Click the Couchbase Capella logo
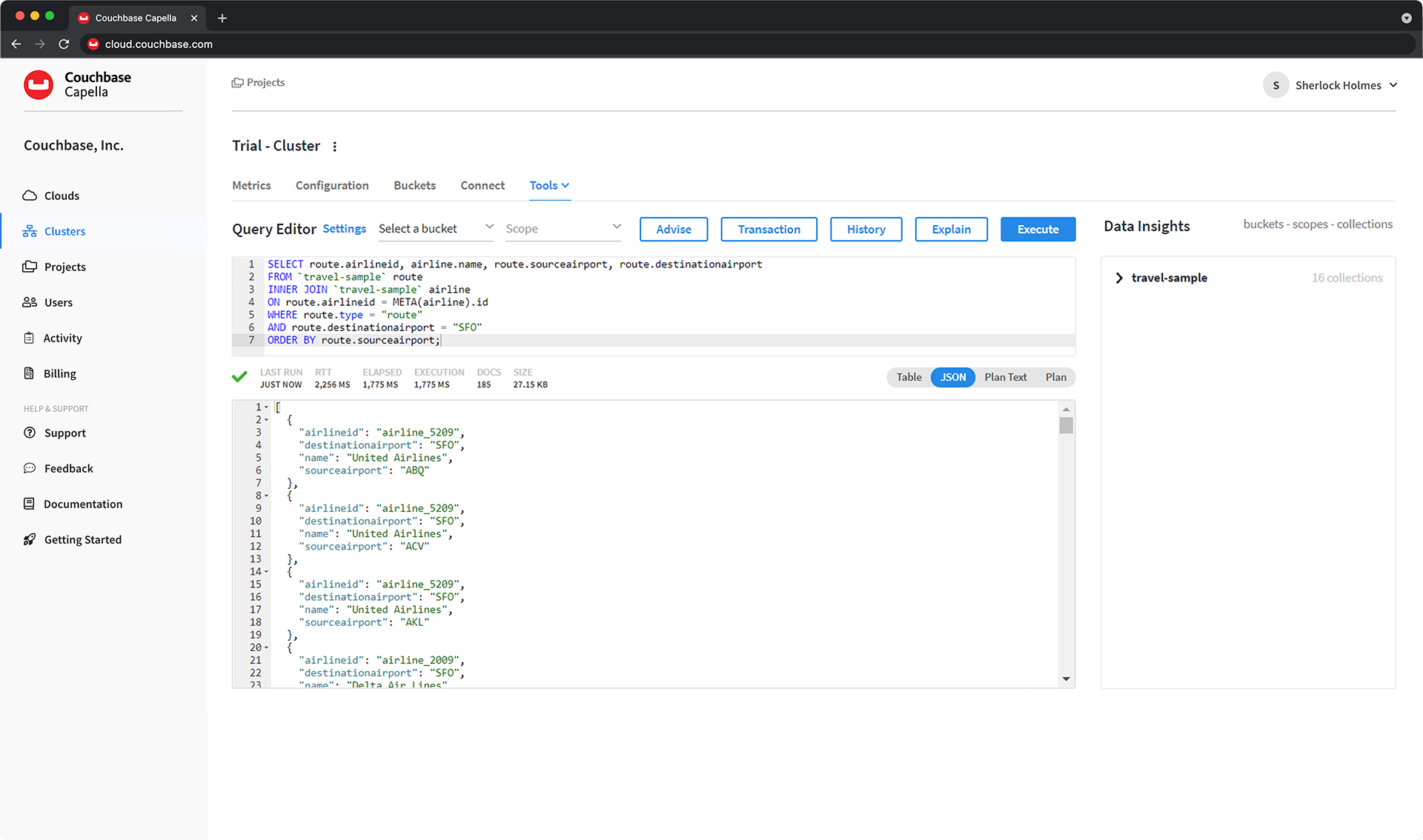 pyautogui.click(x=39, y=84)
